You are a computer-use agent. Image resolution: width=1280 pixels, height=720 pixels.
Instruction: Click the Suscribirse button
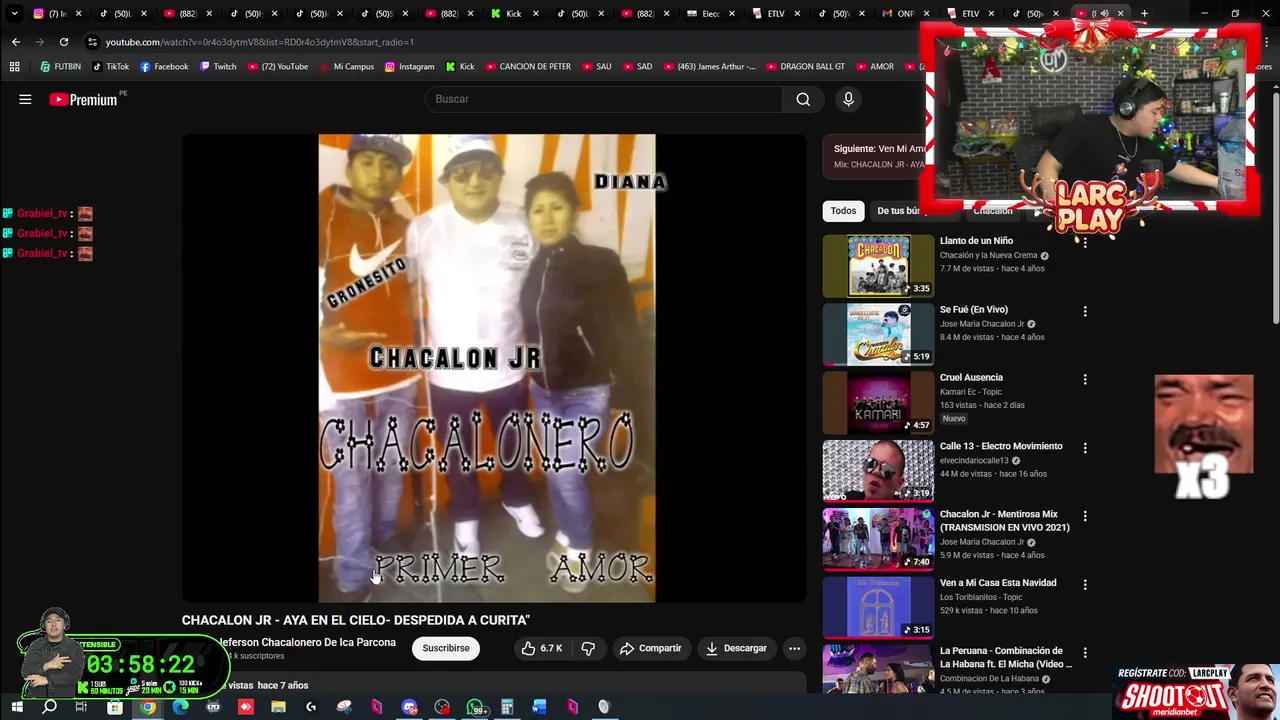click(x=446, y=648)
